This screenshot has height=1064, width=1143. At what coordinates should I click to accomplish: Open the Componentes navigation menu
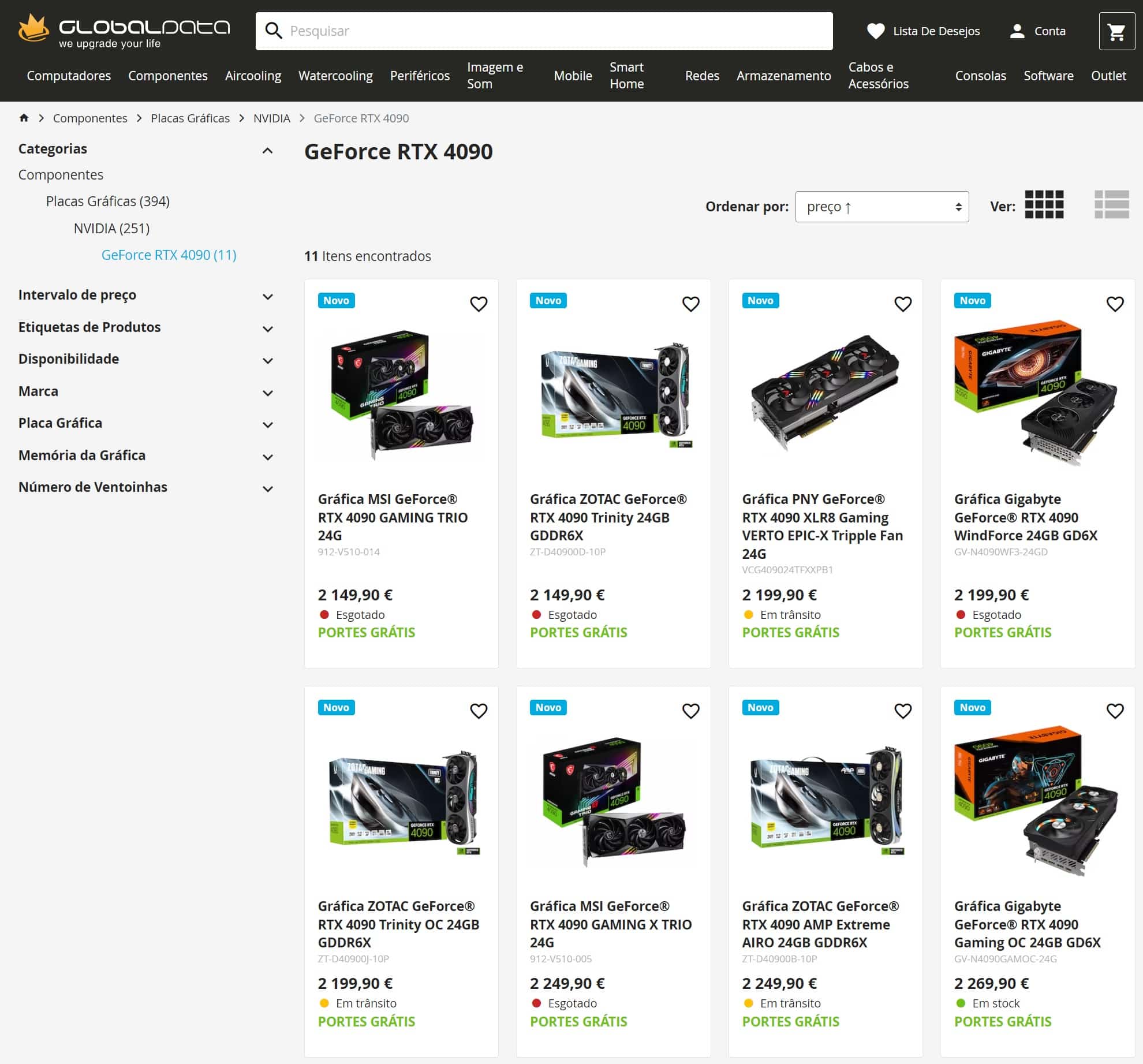click(x=167, y=76)
